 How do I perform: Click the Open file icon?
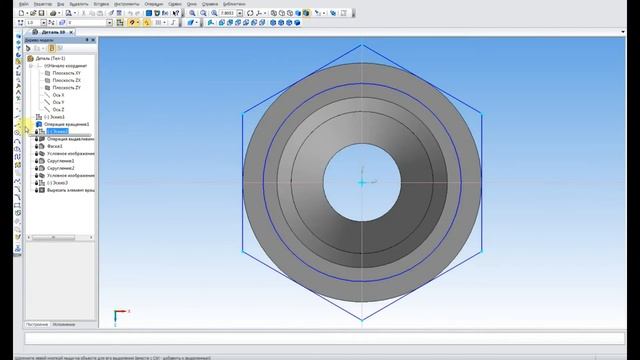click(x=33, y=13)
